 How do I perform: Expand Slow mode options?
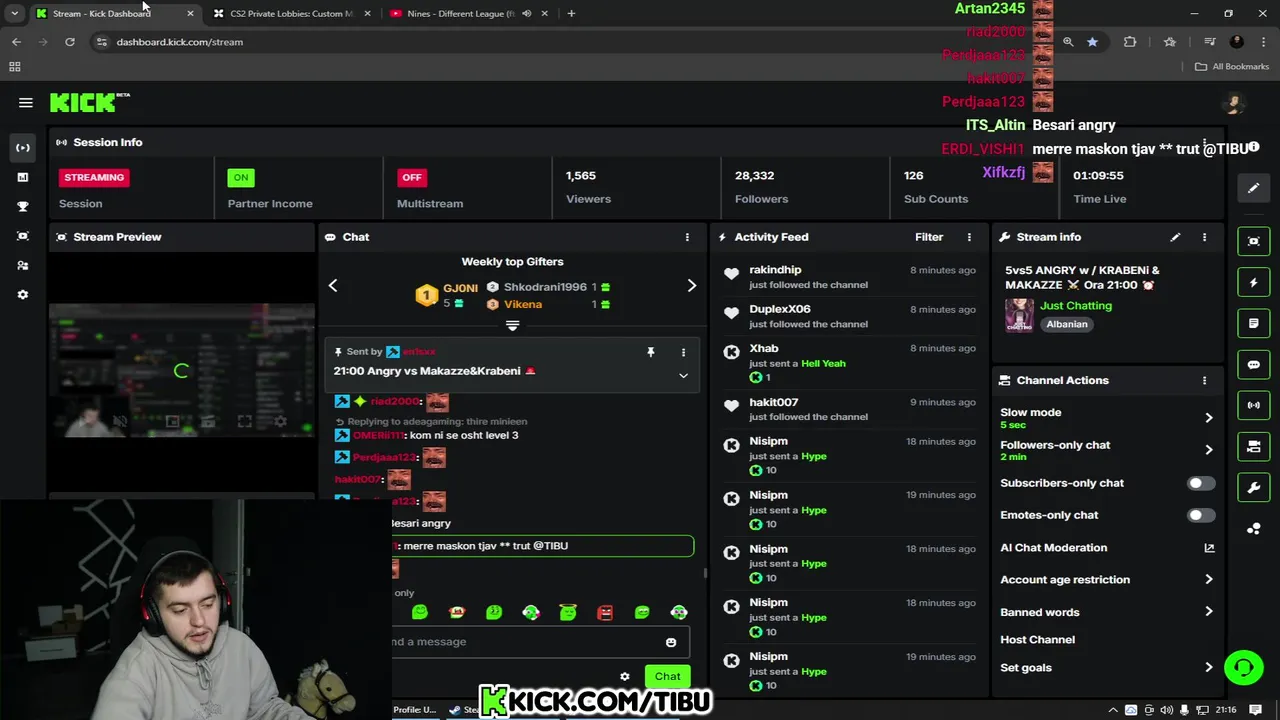pos(1209,418)
